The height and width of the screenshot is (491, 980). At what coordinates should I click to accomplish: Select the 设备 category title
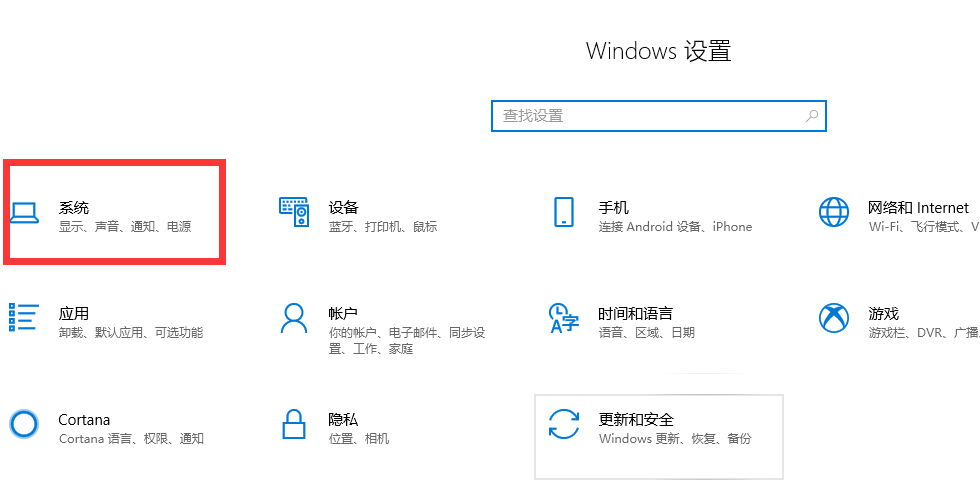pos(344,207)
